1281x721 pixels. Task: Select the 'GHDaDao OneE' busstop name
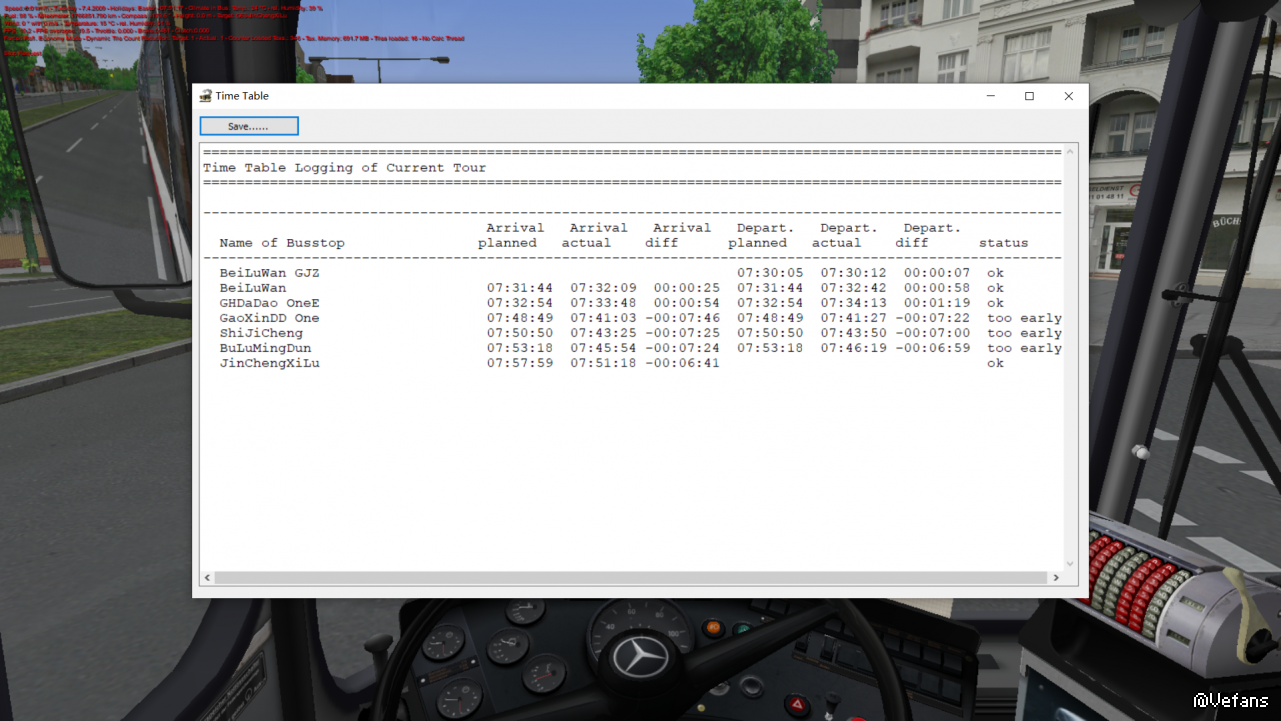(270, 303)
